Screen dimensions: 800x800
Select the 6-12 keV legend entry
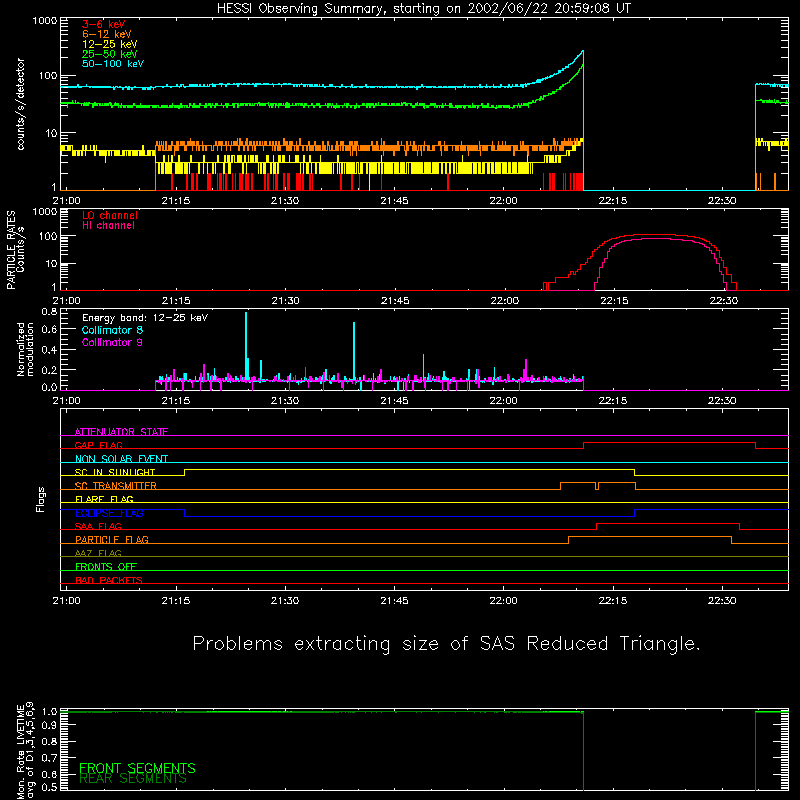click(x=107, y=34)
